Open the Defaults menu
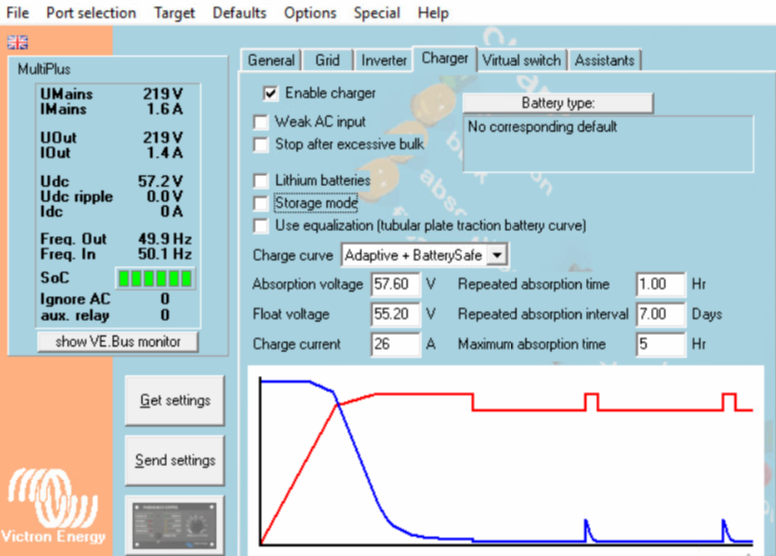This screenshot has width=776, height=556. (239, 12)
